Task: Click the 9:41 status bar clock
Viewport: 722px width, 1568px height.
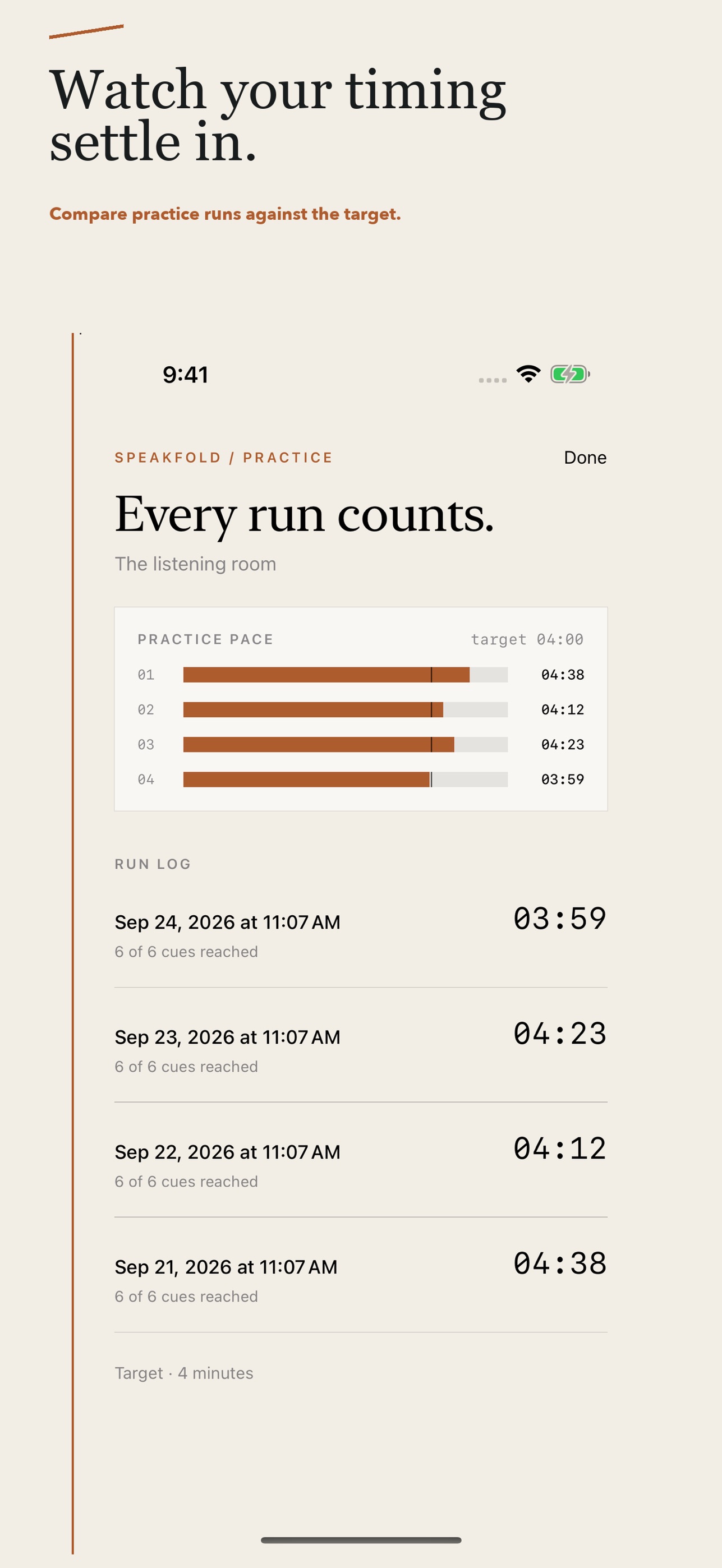Action: tap(185, 375)
